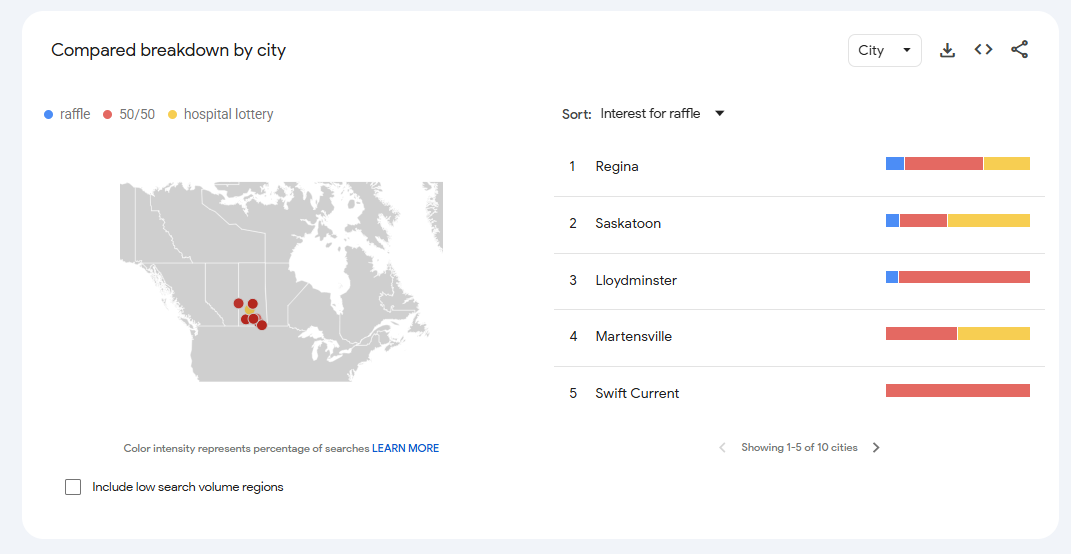The height and width of the screenshot is (554, 1071).
Task: Go to next page of cities
Action: (x=876, y=448)
